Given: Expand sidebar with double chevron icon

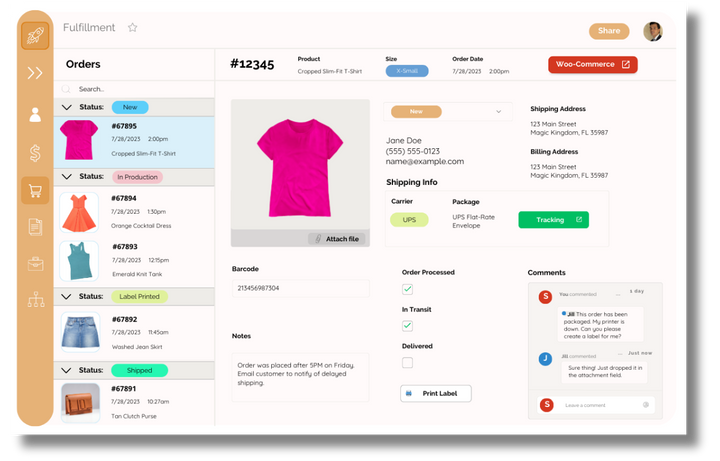Looking at the screenshot, I should point(35,73).
